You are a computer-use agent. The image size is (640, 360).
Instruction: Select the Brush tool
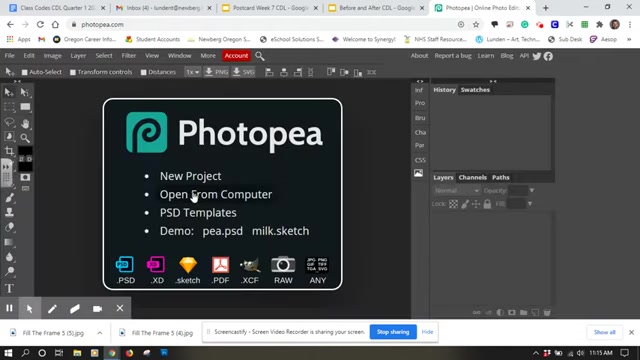pos(9,198)
